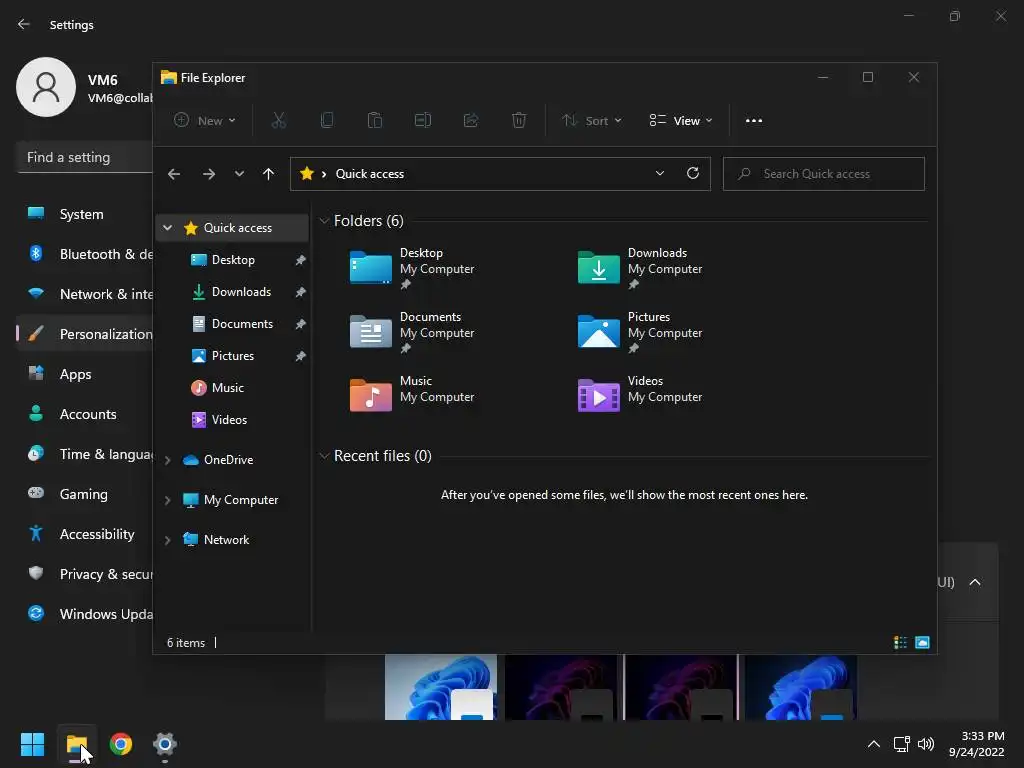The height and width of the screenshot is (768, 1024).
Task: Click the Copy icon in File Explorer toolbar
Action: pyautogui.click(x=327, y=120)
